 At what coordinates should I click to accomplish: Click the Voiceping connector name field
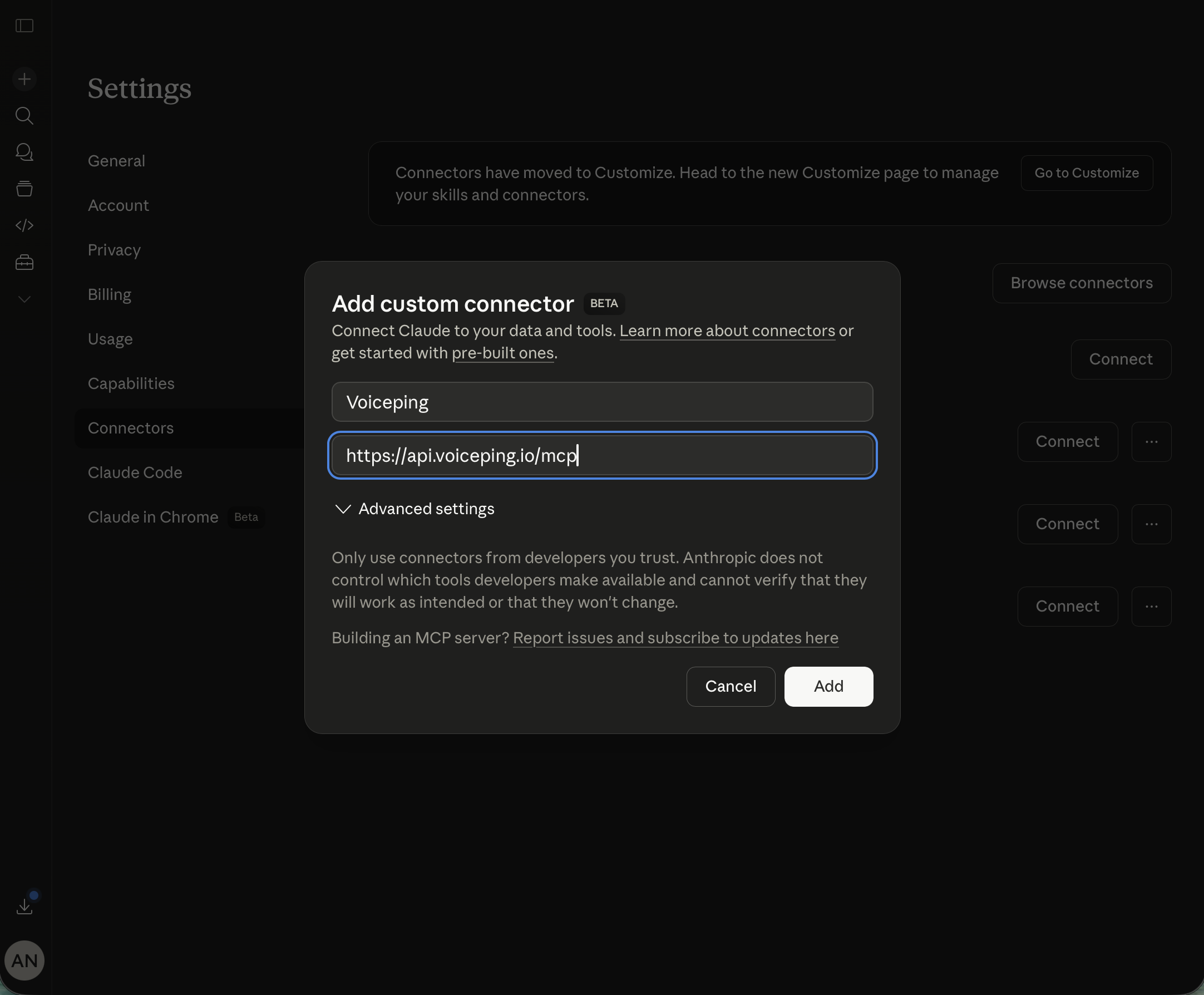click(601, 402)
